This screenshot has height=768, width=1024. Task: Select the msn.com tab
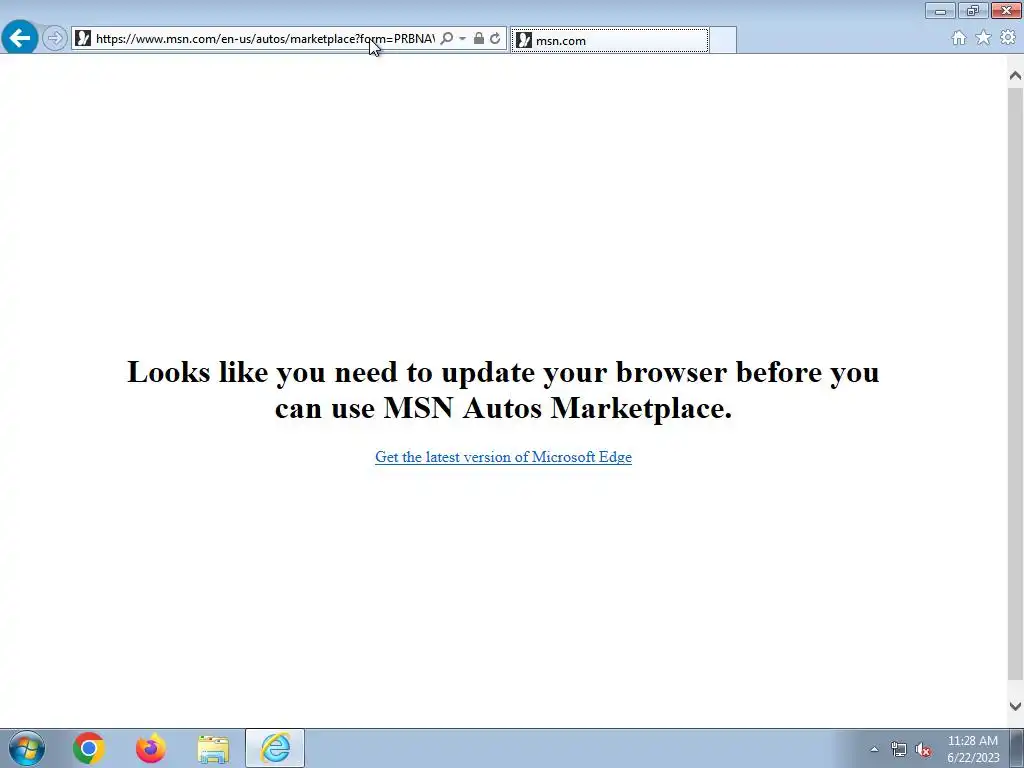tap(609, 40)
